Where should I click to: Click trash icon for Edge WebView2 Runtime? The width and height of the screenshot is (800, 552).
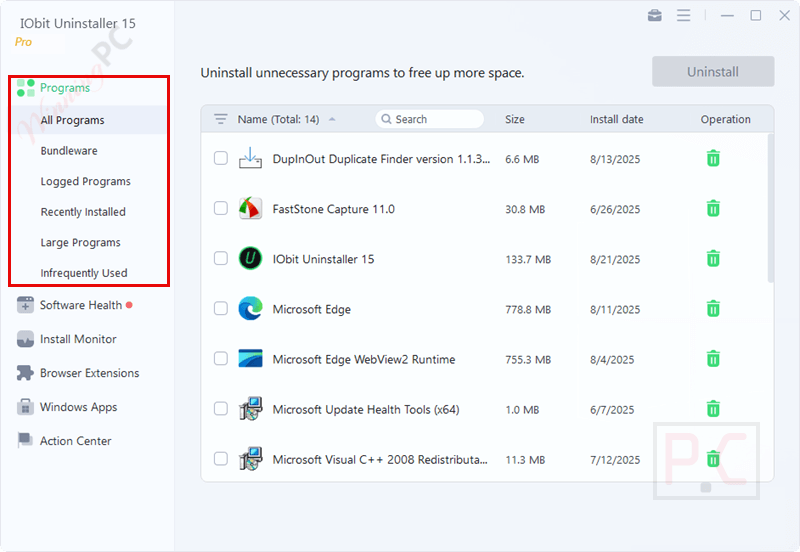click(713, 359)
